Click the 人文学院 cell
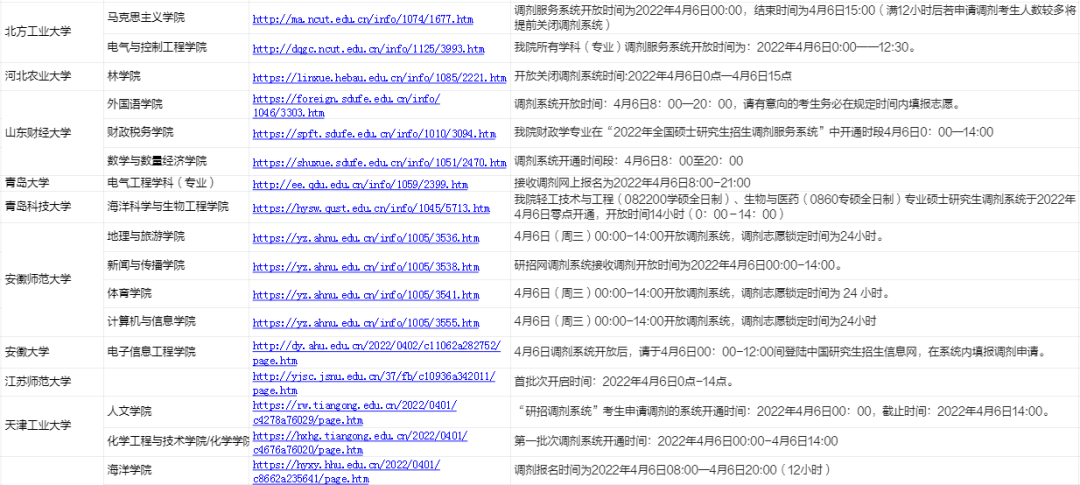Viewport: 1080px width, 485px height. (176, 411)
